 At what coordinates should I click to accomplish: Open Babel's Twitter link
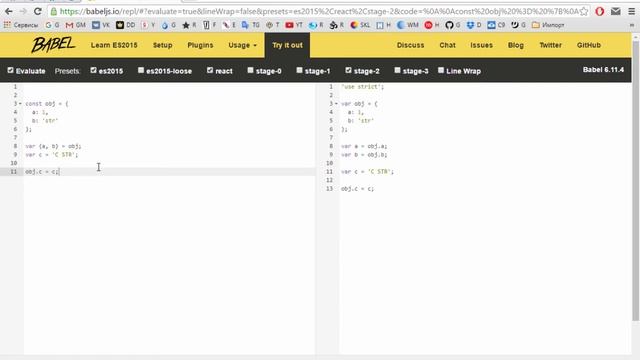pyautogui.click(x=550, y=45)
